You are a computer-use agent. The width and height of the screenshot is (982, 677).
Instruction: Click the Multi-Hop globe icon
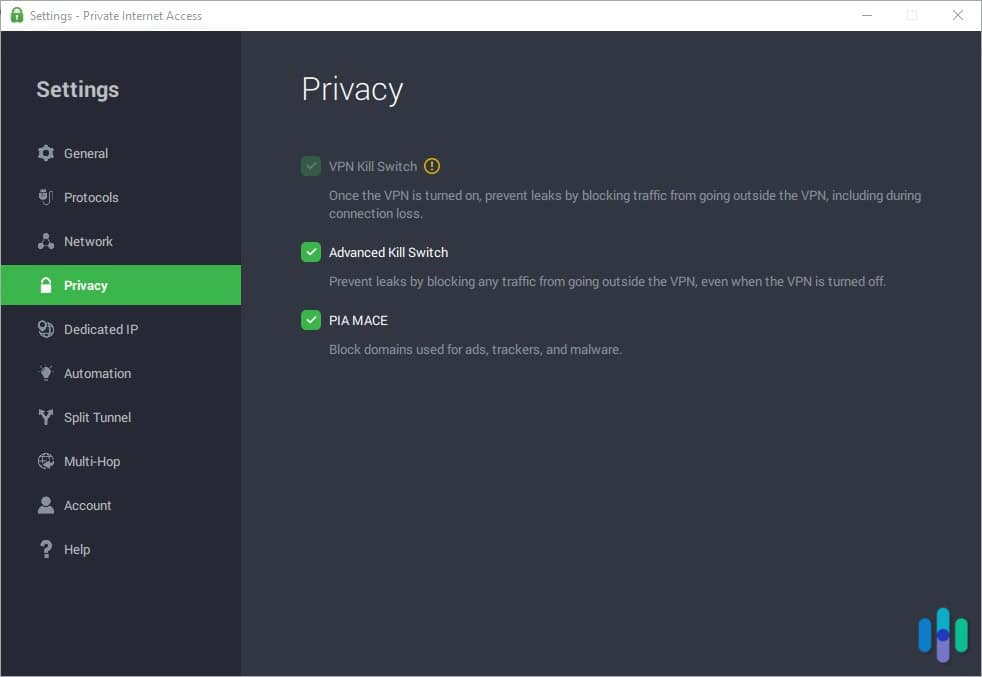pyautogui.click(x=46, y=462)
